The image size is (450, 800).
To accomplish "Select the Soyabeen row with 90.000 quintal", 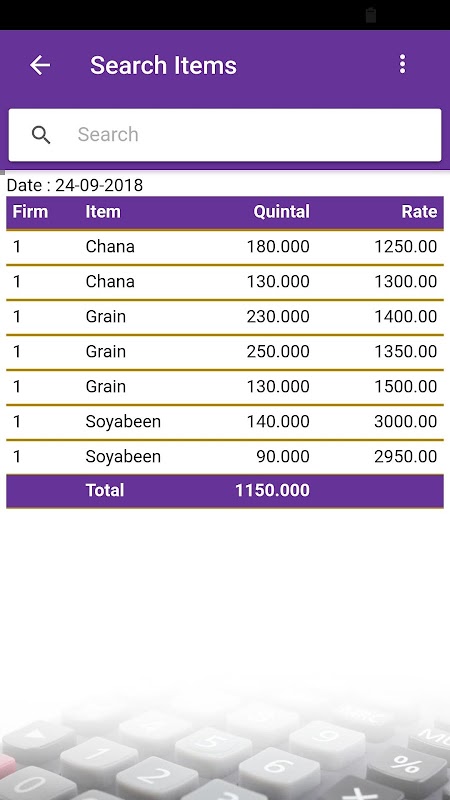I will [x=225, y=457].
